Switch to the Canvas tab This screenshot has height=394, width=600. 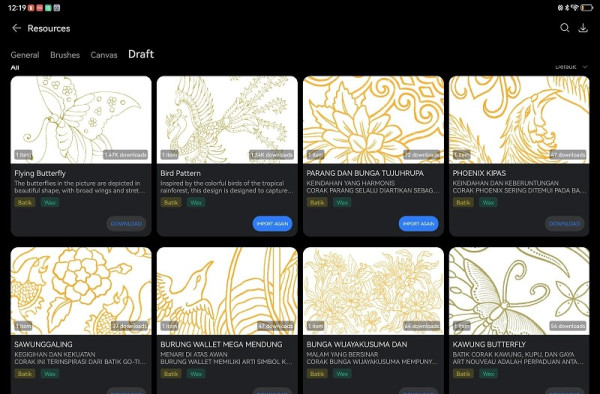[x=104, y=55]
